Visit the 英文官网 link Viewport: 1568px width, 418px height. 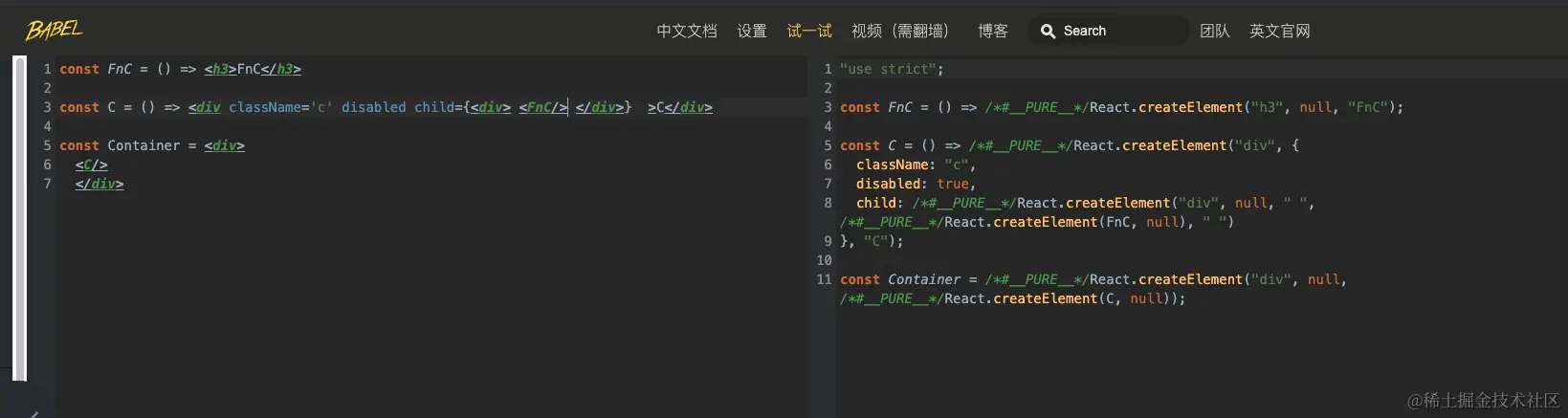(1280, 31)
